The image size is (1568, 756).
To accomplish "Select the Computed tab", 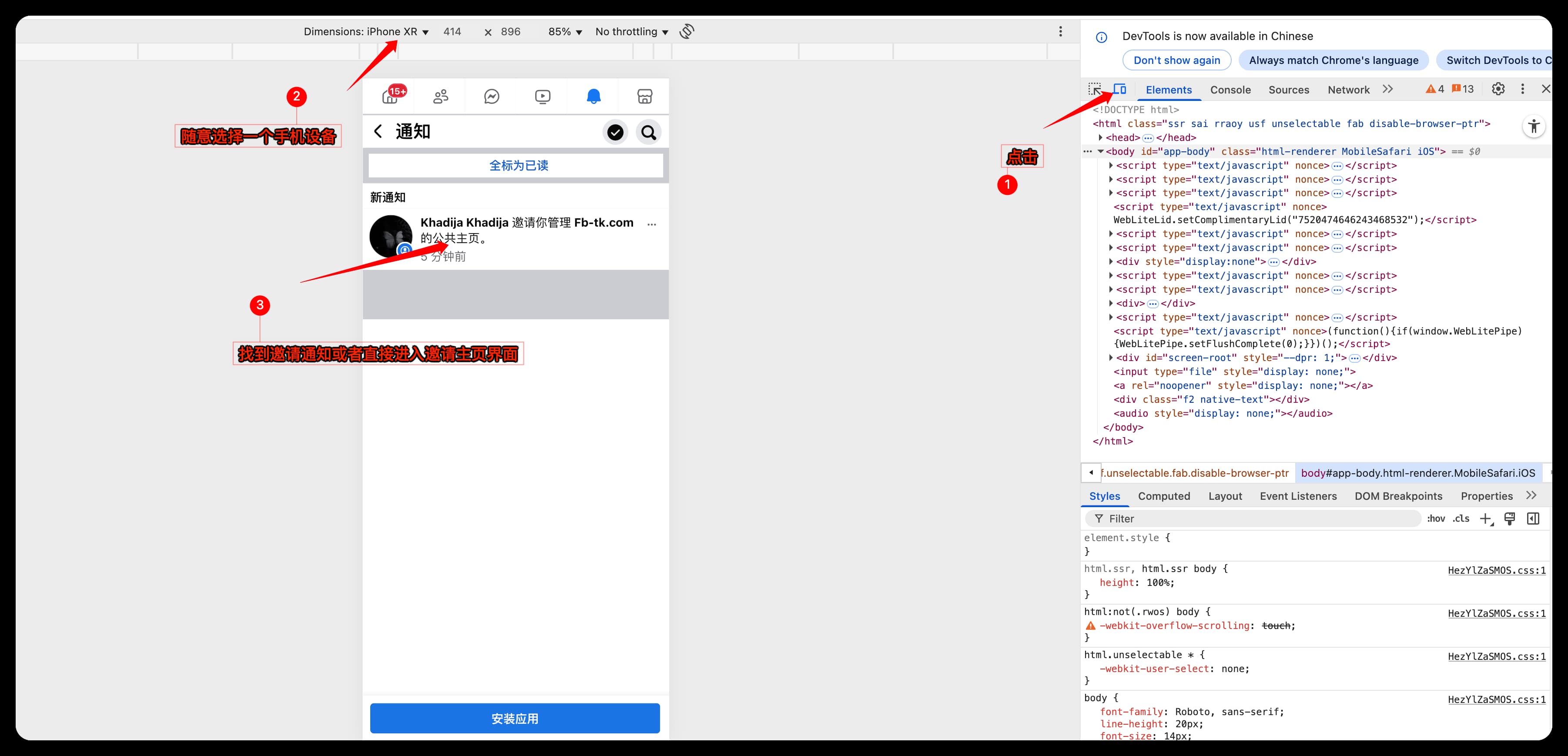I will [1164, 496].
